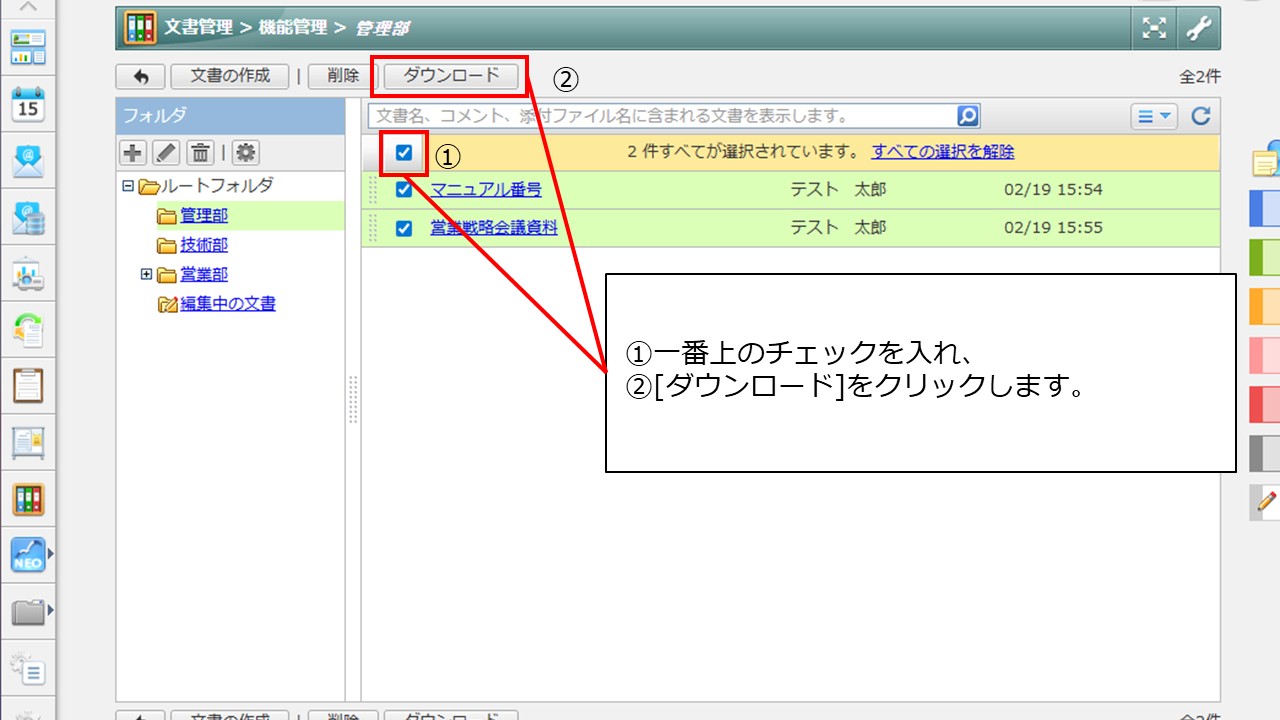Open the portal dashboard icon in sidebar
Viewport: 1280px width, 720px height.
click(28, 46)
